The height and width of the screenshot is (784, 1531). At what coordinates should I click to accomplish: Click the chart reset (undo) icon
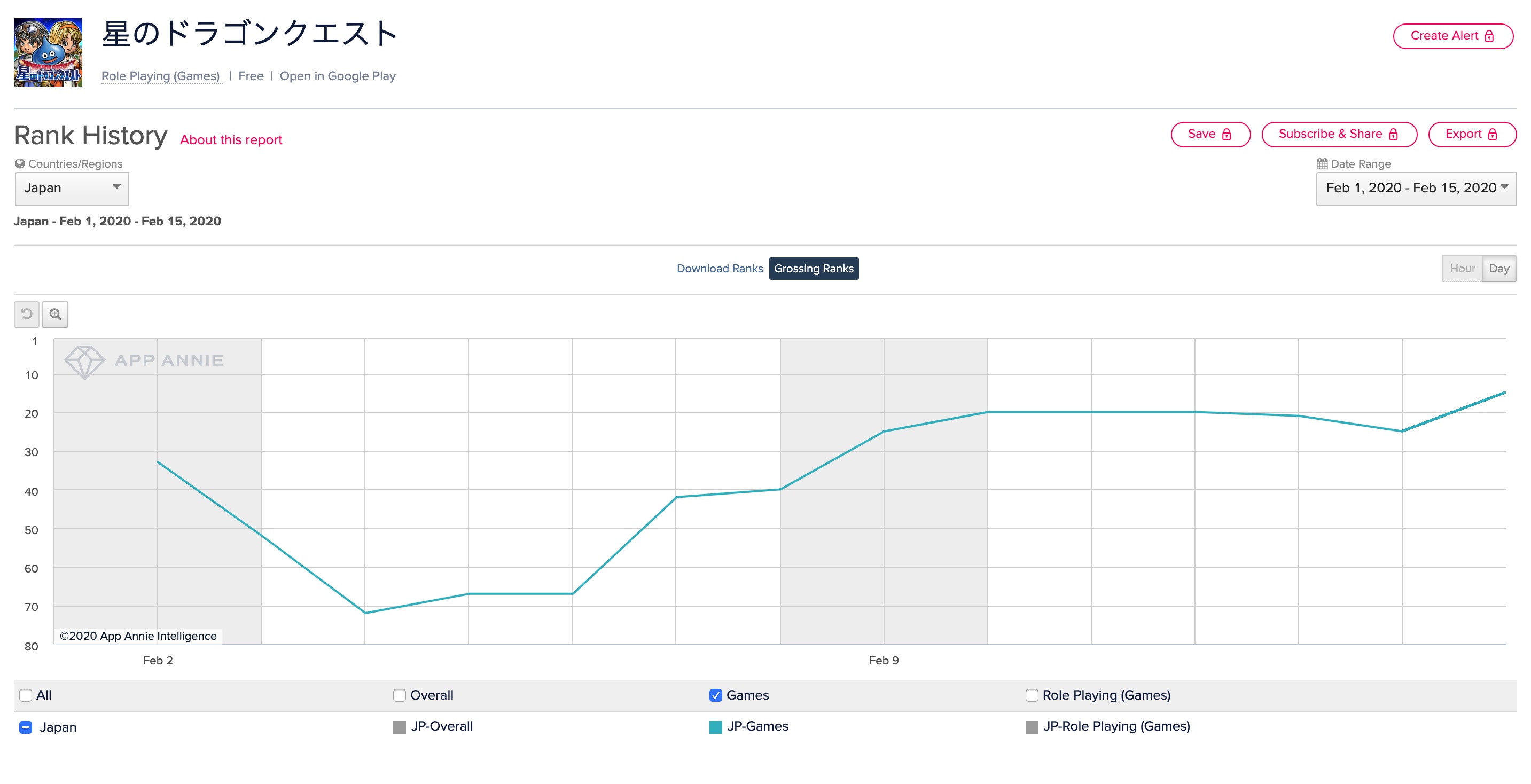pyautogui.click(x=27, y=314)
